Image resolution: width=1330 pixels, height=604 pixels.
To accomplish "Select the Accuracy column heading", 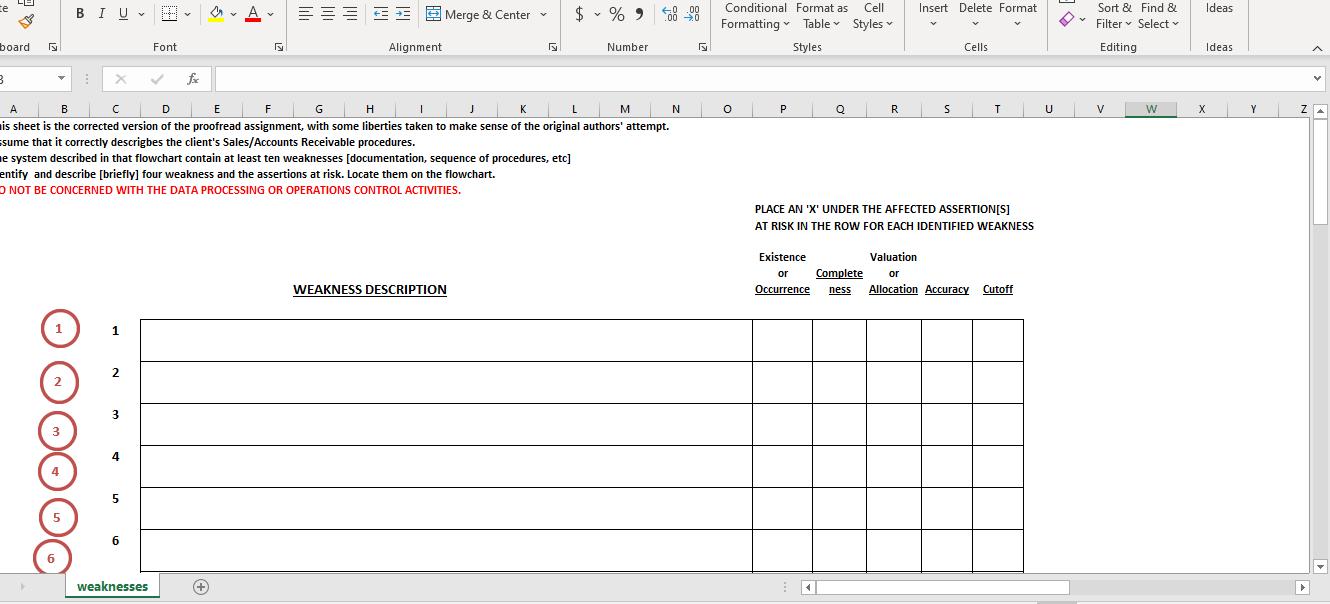I will (x=947, y=289).
